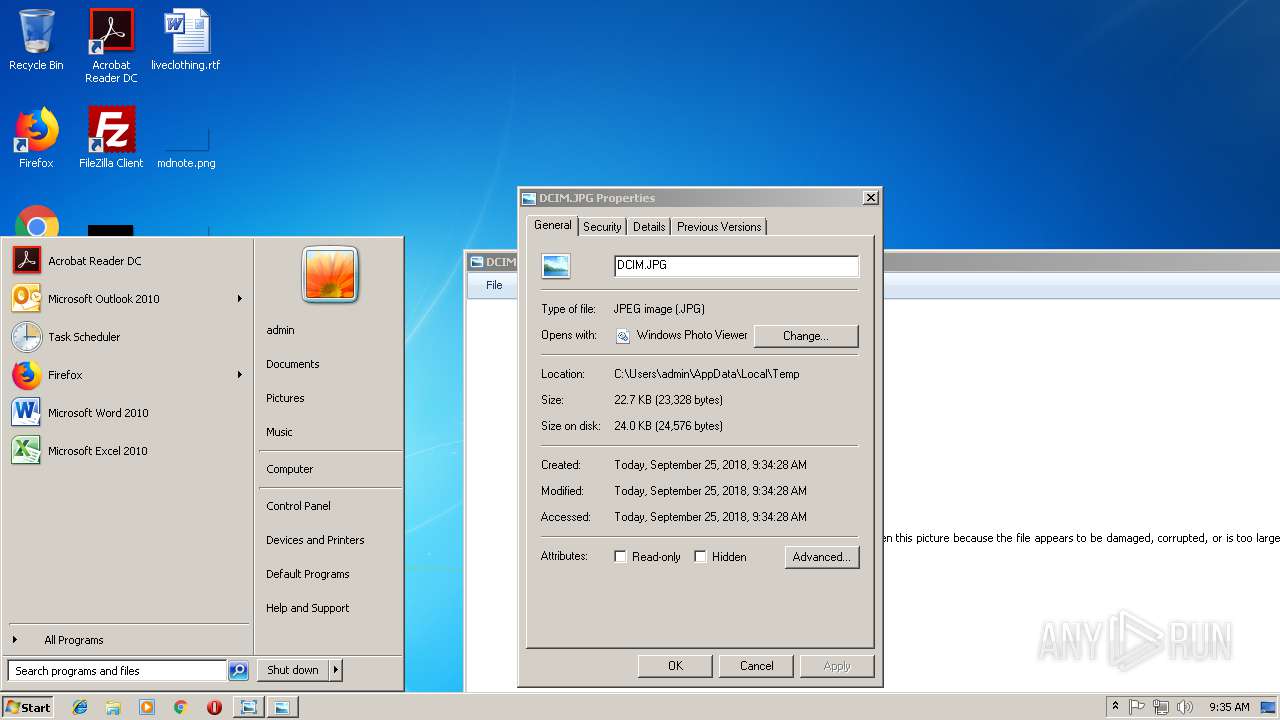The width and height of the screenshot is (1280, 720).
Task: Open Opera from taskbar
Action: point(214,707)
